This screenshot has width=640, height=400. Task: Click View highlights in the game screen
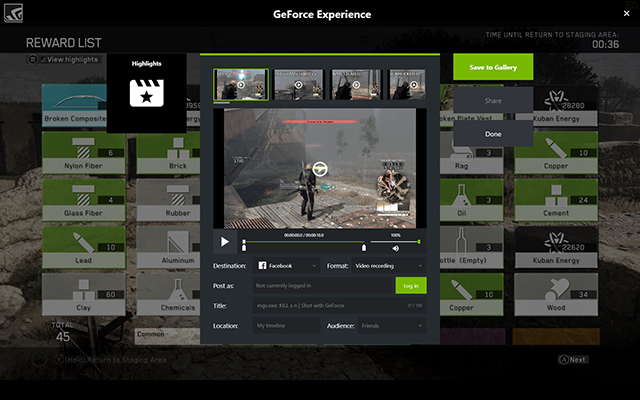(63, 60)
